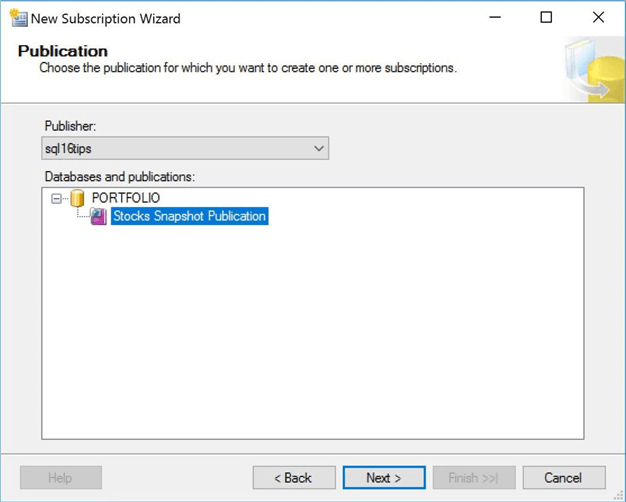The width and height of the screenshot is (626, 502).
Task: Open the Publisher dropdown arrow
Action: [319, 149]
